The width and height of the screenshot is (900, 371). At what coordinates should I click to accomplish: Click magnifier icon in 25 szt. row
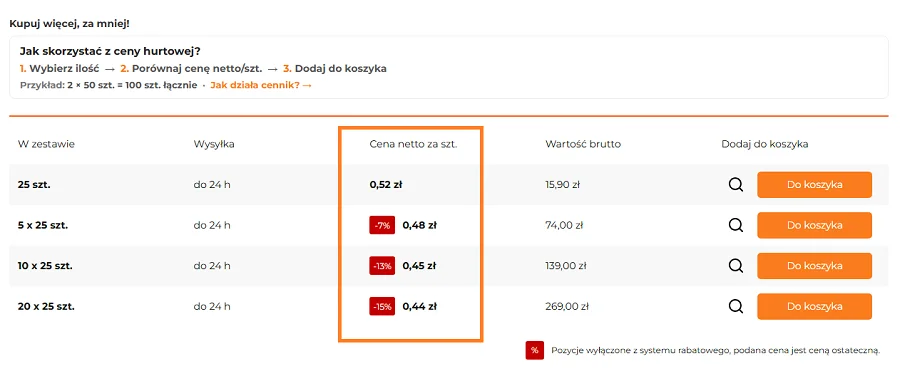coord(736,185)
